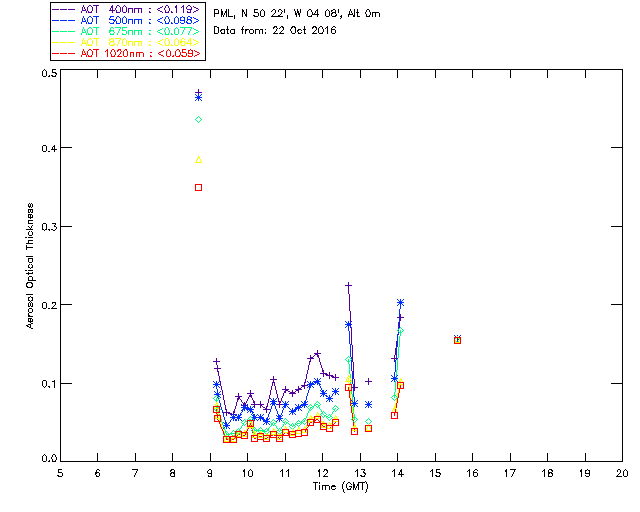
Task: Click the 'Time (GMT)' axis label
Action: point(340,486)
